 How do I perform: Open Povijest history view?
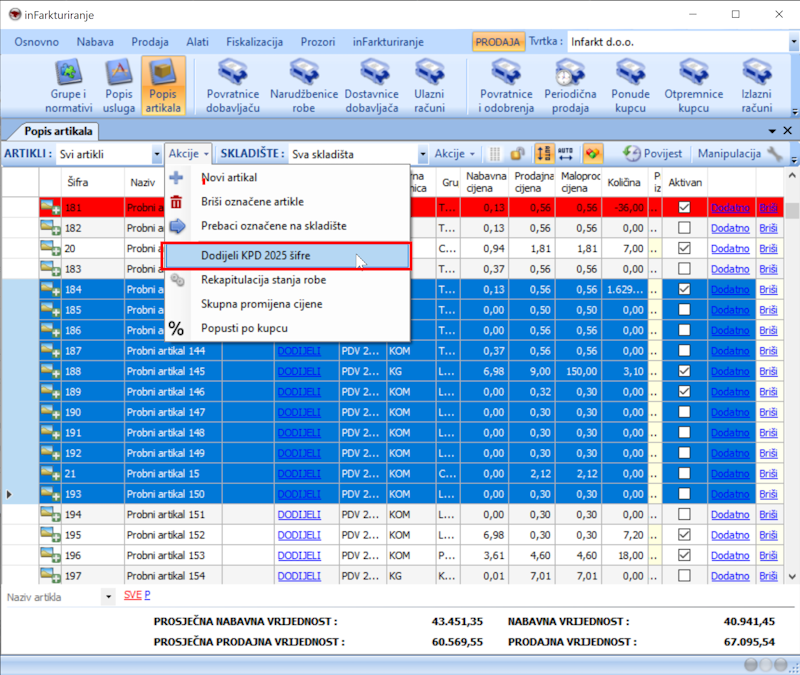pyautogui.click(x=652, y=154)
